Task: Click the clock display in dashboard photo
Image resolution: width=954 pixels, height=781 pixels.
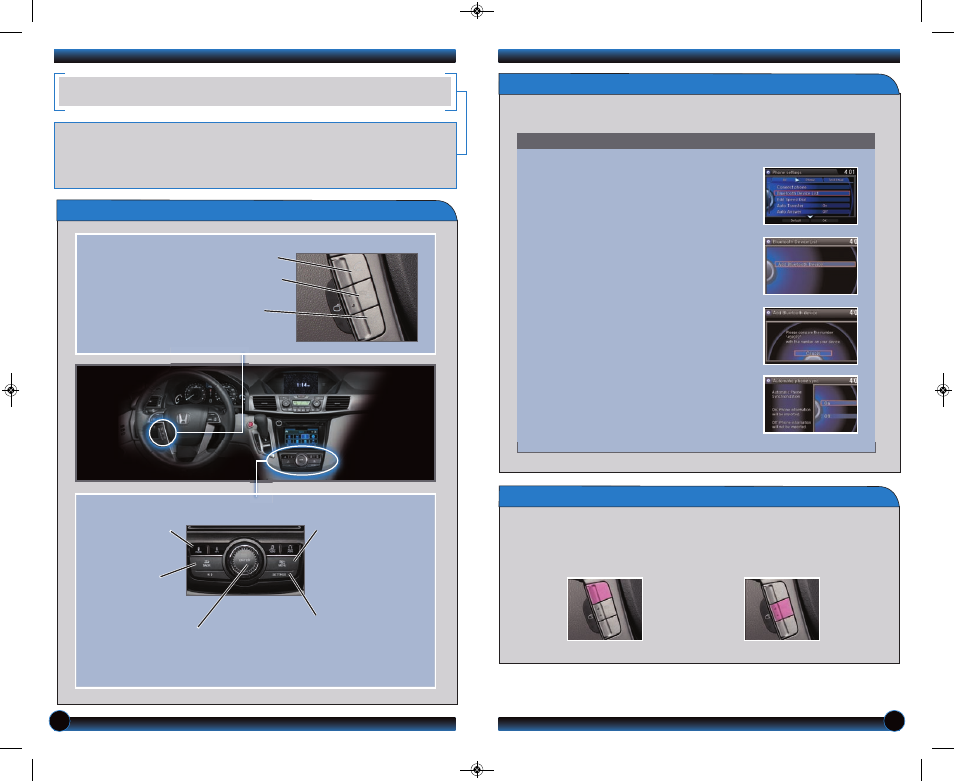Action: point(302,384)
